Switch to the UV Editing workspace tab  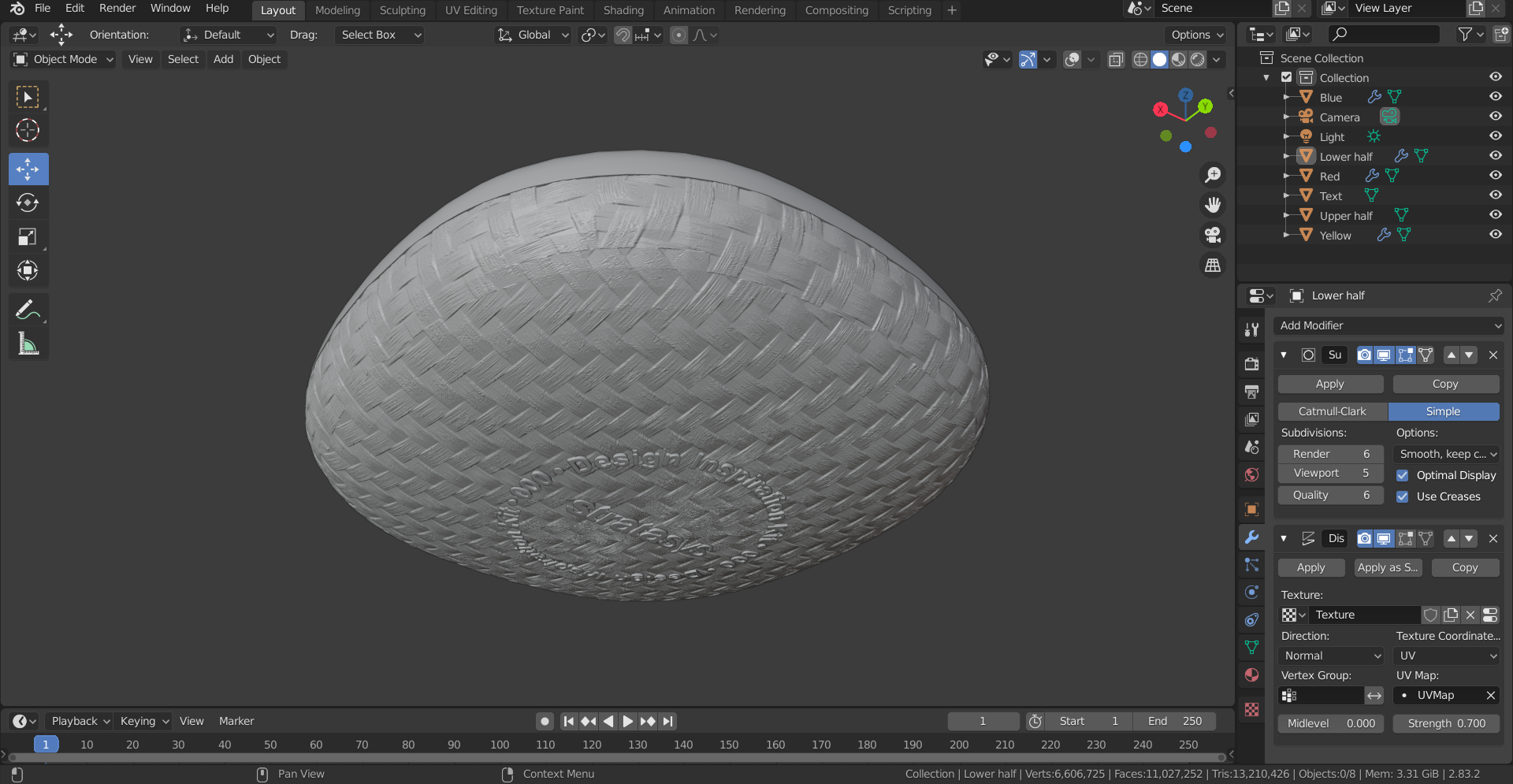pyautogui.click(x=470, y=10)
